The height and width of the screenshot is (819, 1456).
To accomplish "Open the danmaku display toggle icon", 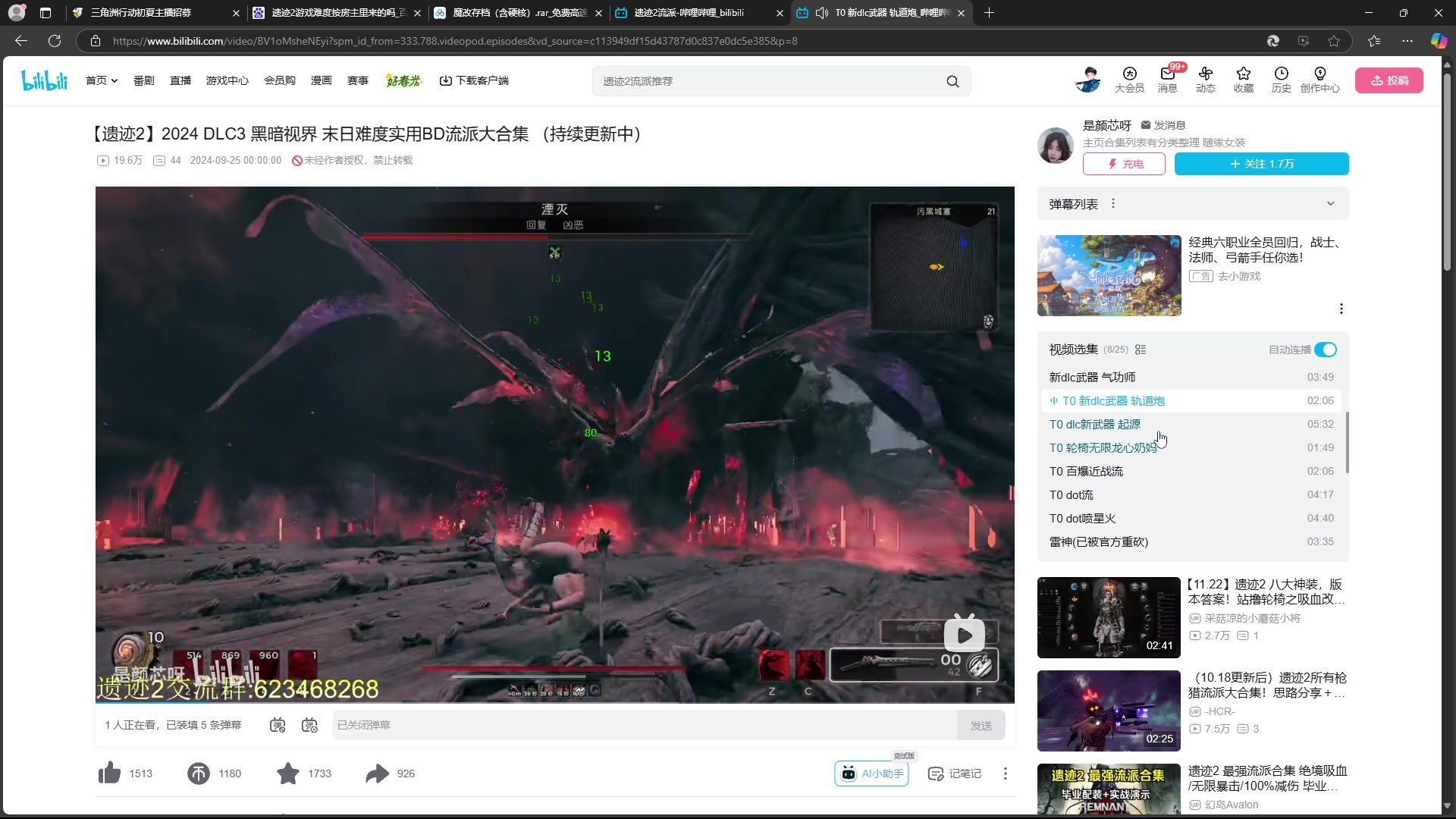I will 278,725.
